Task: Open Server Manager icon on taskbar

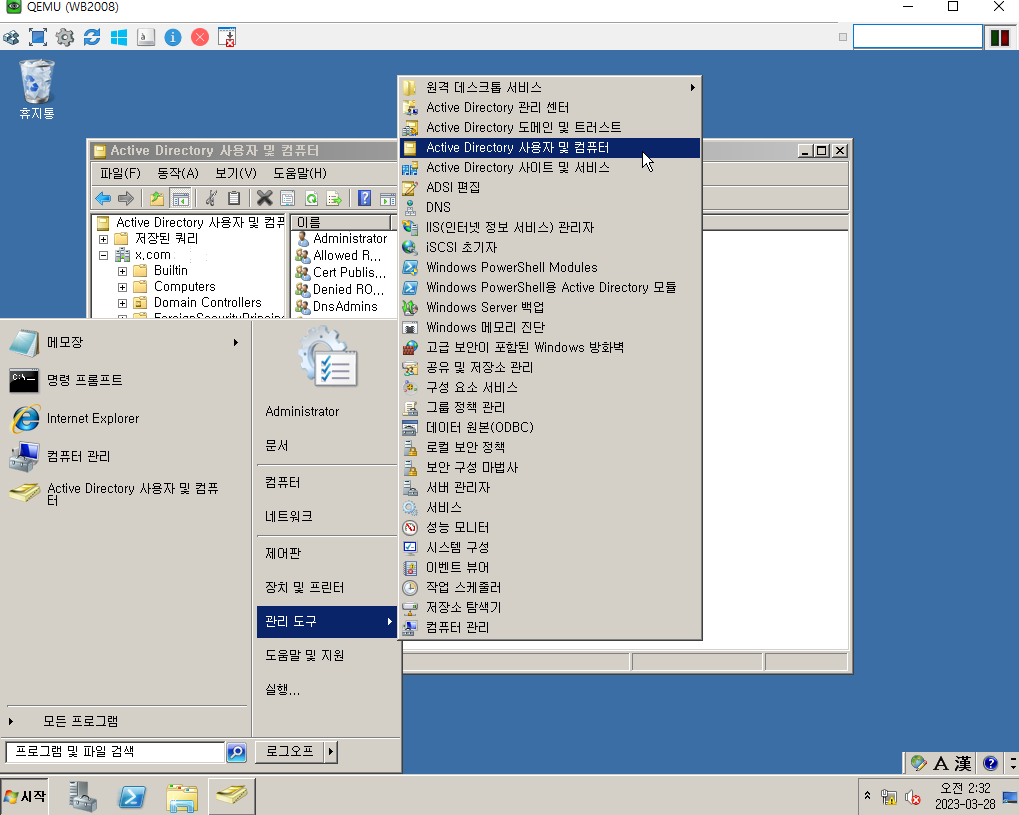Action: 83,796
